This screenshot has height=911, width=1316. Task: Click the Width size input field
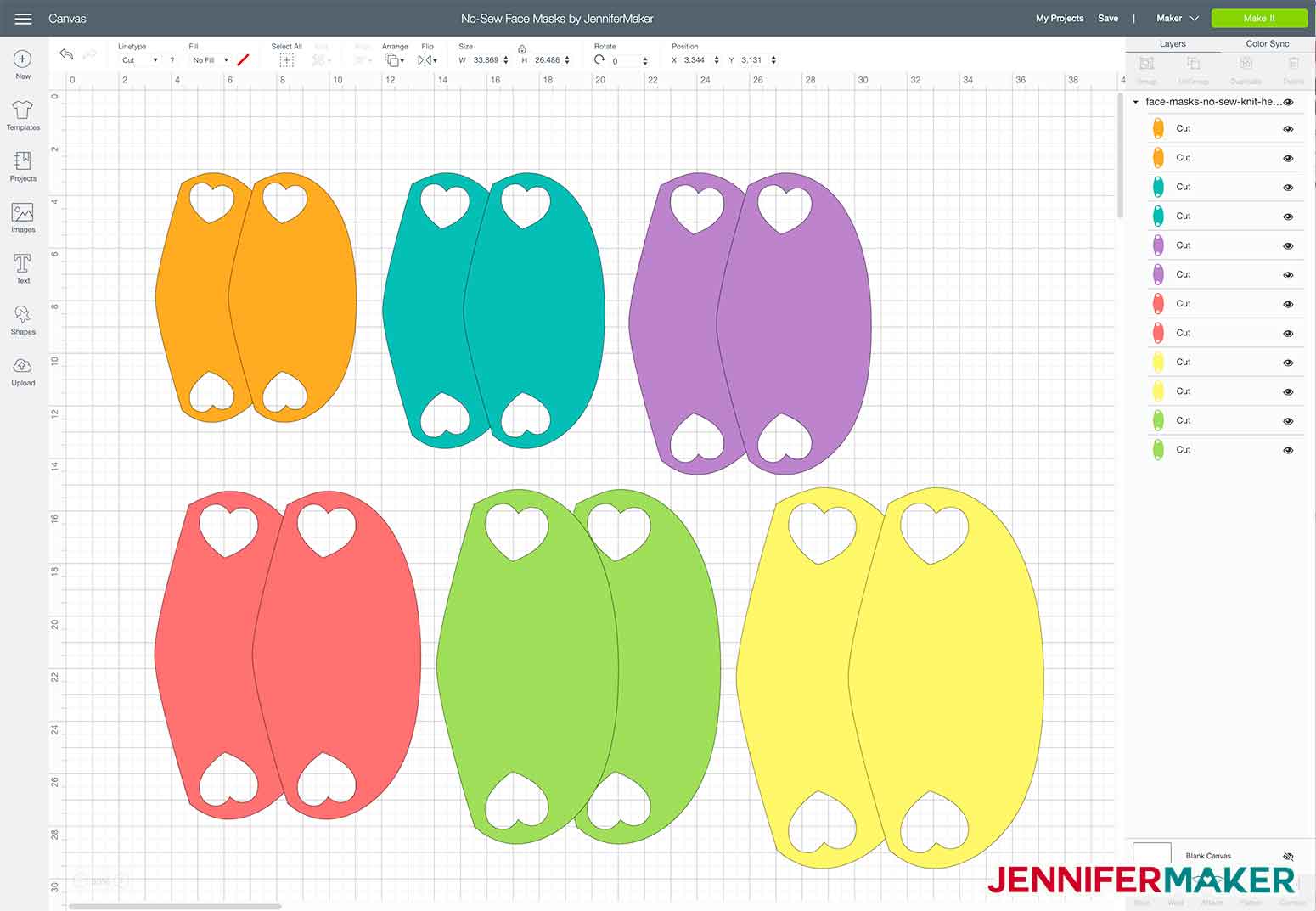coord(485,60)
